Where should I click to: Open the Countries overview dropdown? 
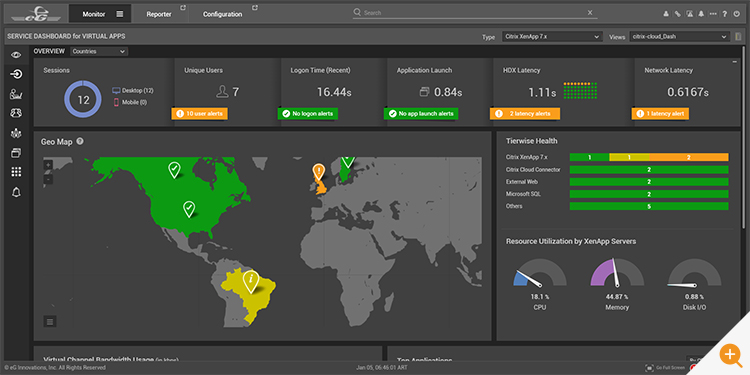[x=99, y=51]
